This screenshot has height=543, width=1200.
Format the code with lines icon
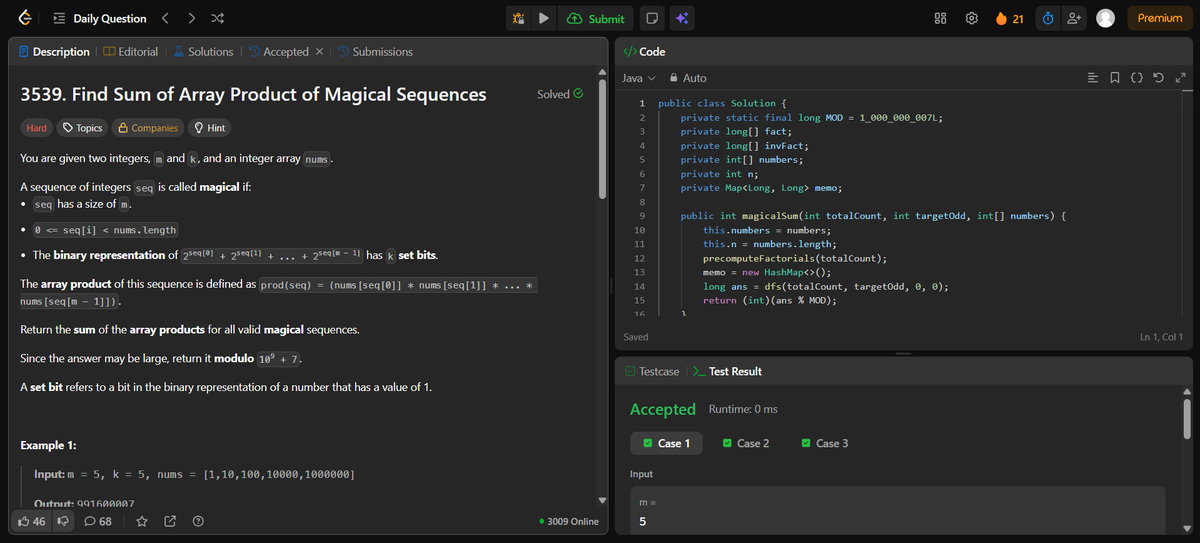coord(1092,78)
